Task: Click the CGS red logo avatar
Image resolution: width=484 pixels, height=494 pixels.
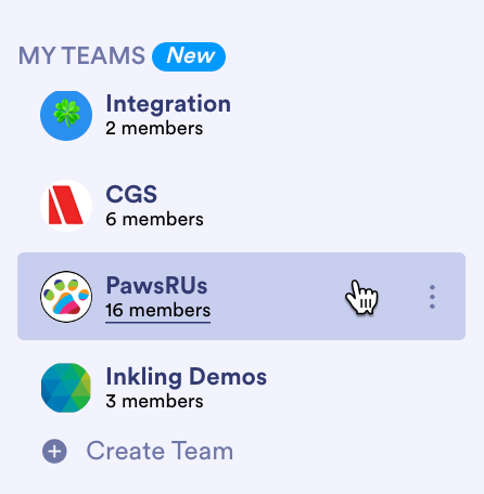Action: 66,206
